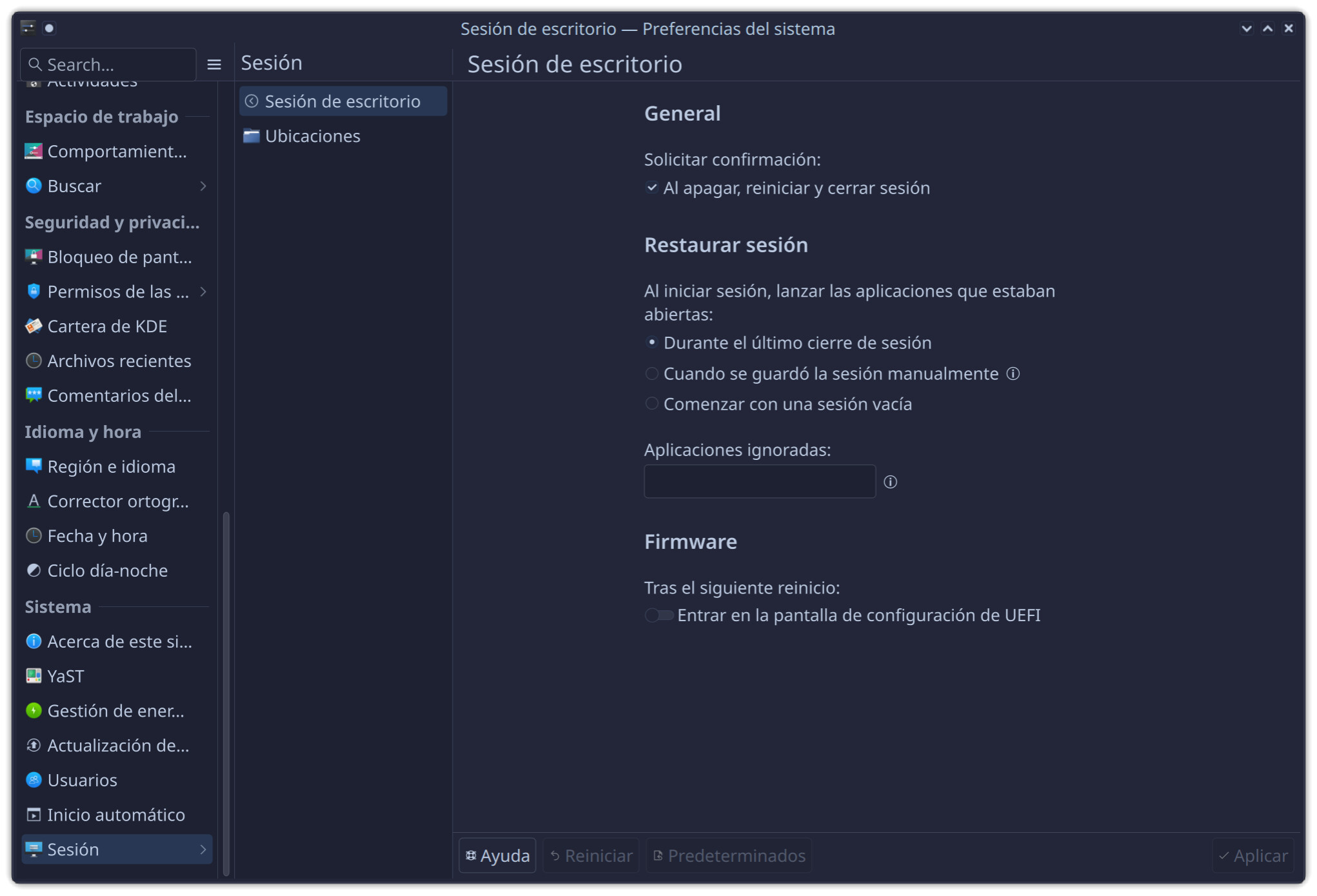Viewport: 1317px width, 896px height.
Task: Click the Aplicaciones ignoradas text field
Action: (x=759, y=482)
